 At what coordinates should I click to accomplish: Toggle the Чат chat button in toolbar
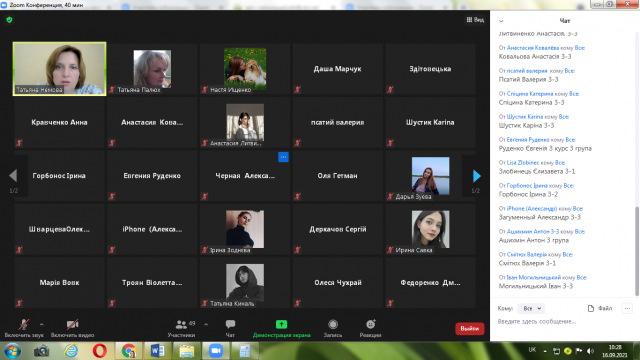pos(230,328)
